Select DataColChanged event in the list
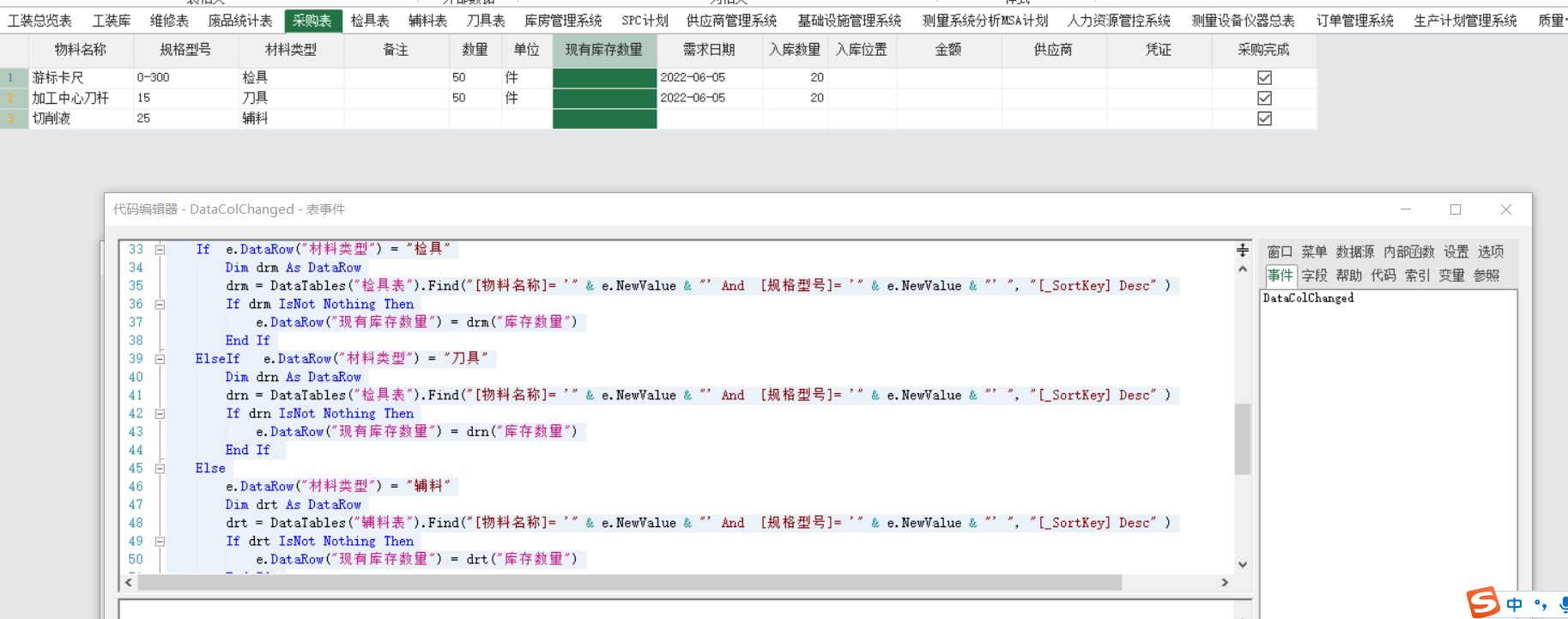 coord(1308,298)
